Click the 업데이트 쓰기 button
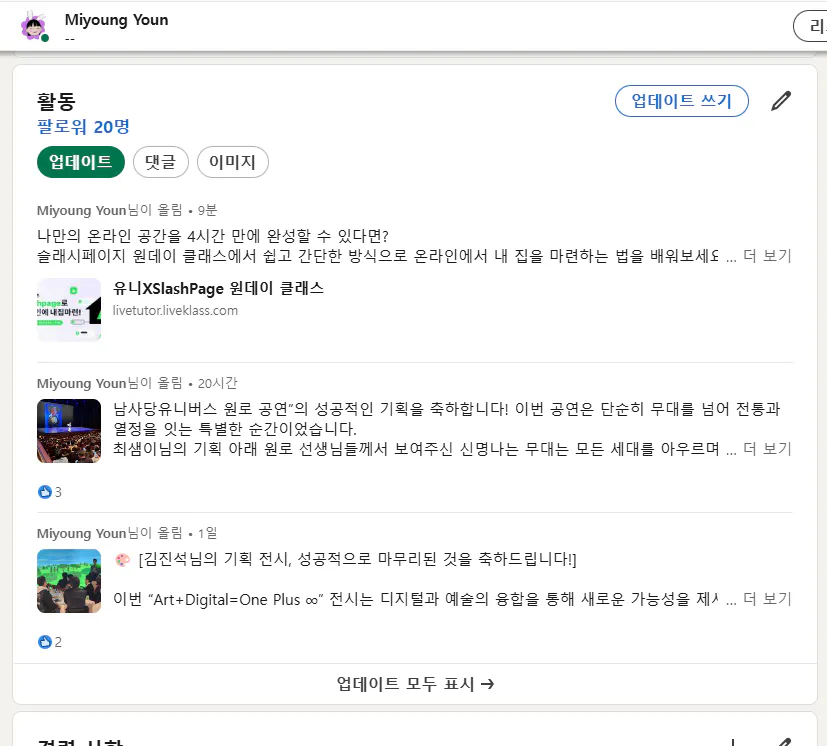The height and width of the screenshot is (746, 827). [681, 101]
